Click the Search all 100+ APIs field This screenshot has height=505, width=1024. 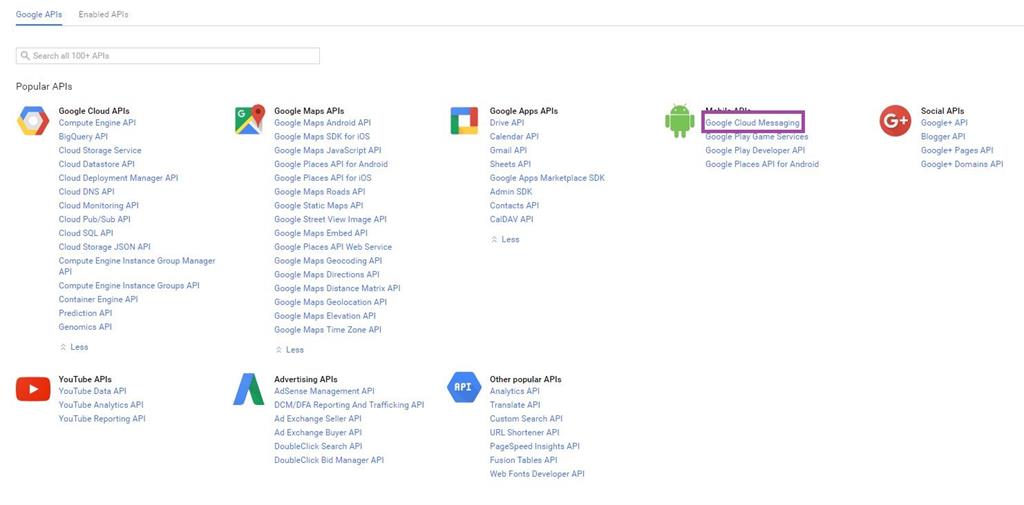[170, 56]
